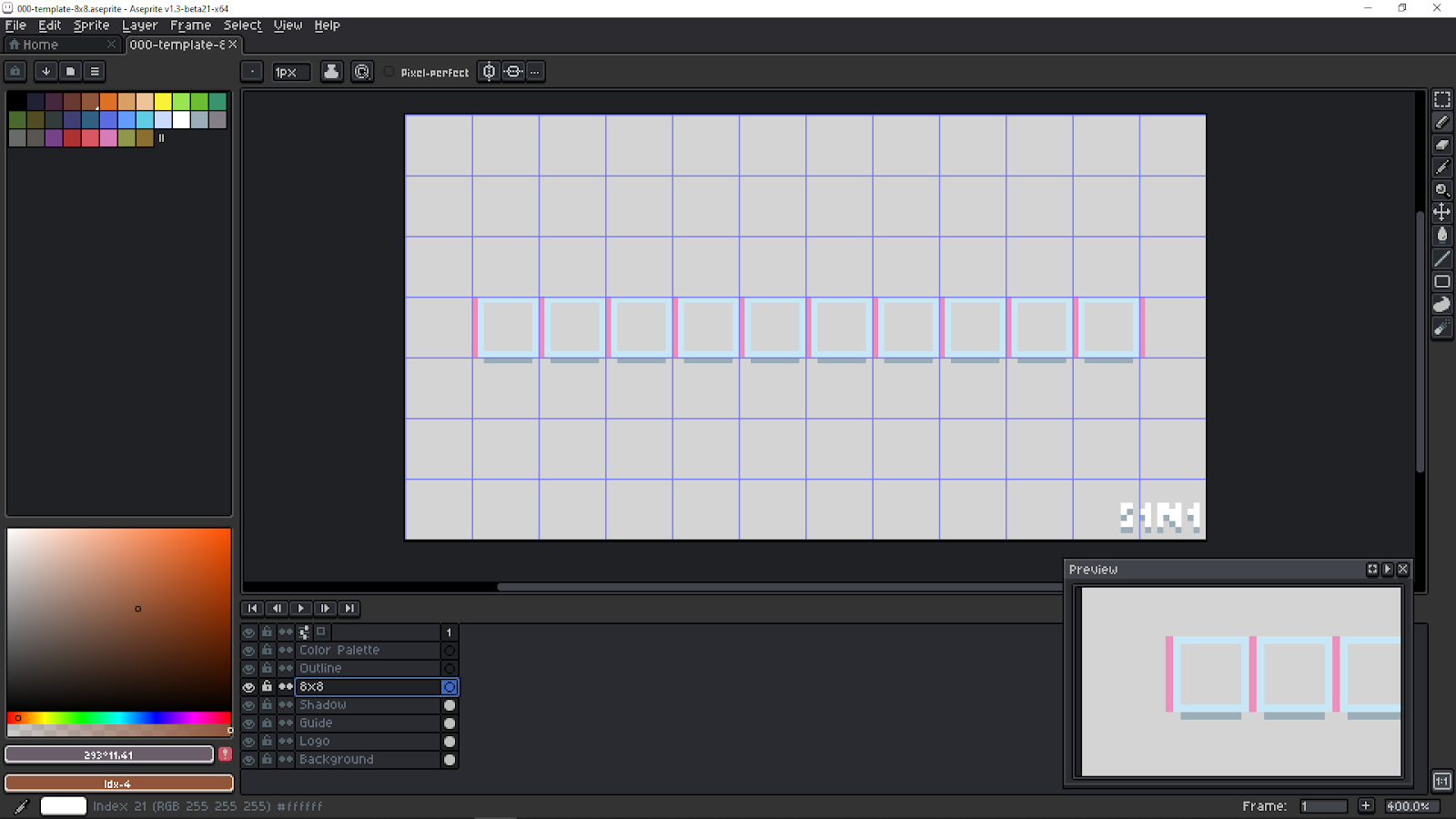Click the hue rainbow slider bar

(x=119, y=718)
